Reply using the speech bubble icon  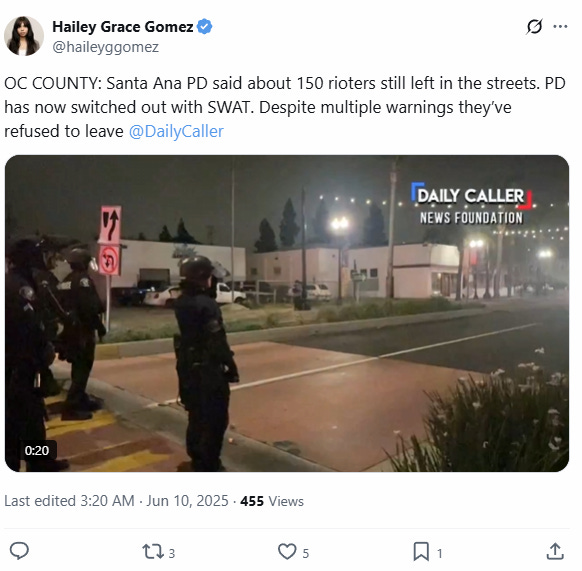click(x=19, y=551)
